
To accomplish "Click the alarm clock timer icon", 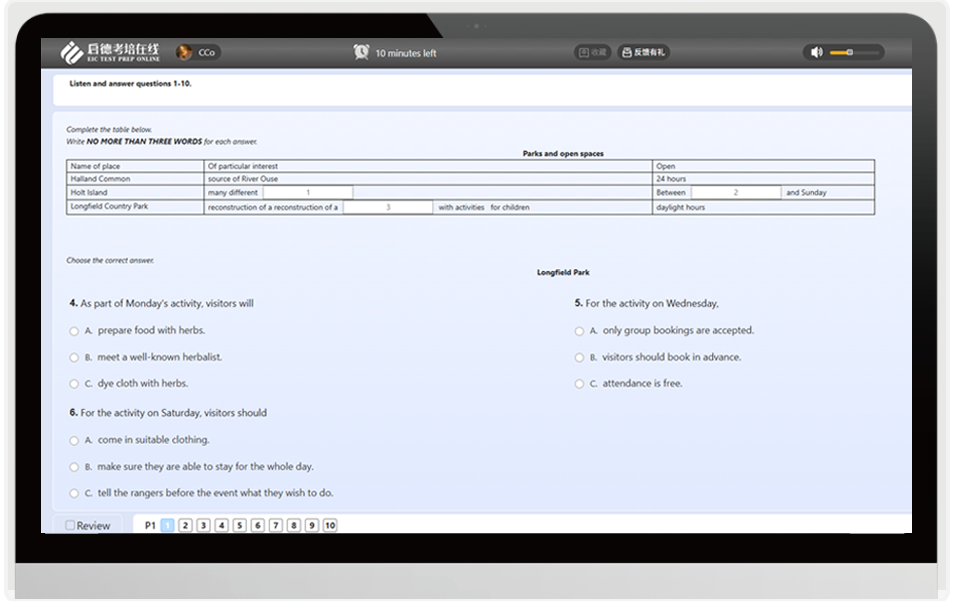I will [x=361, y=52].
